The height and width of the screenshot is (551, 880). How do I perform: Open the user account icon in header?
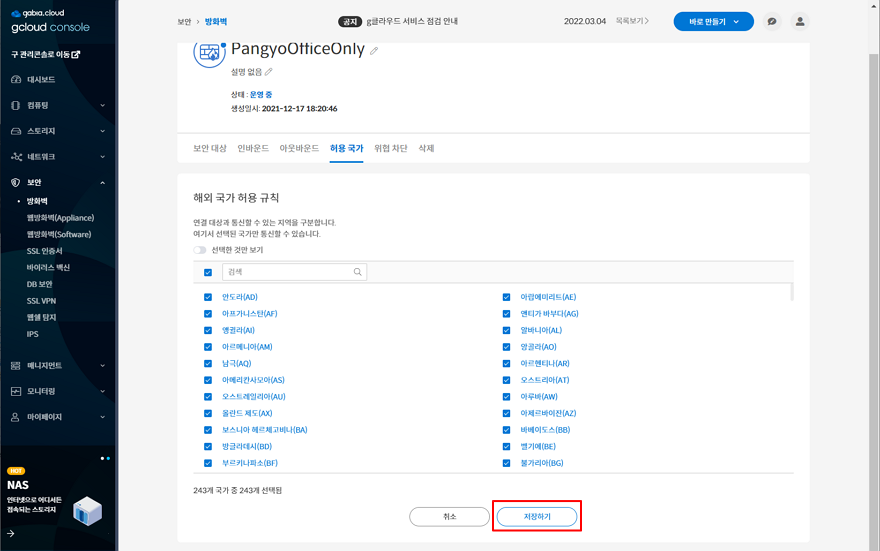tap(800, 21)
